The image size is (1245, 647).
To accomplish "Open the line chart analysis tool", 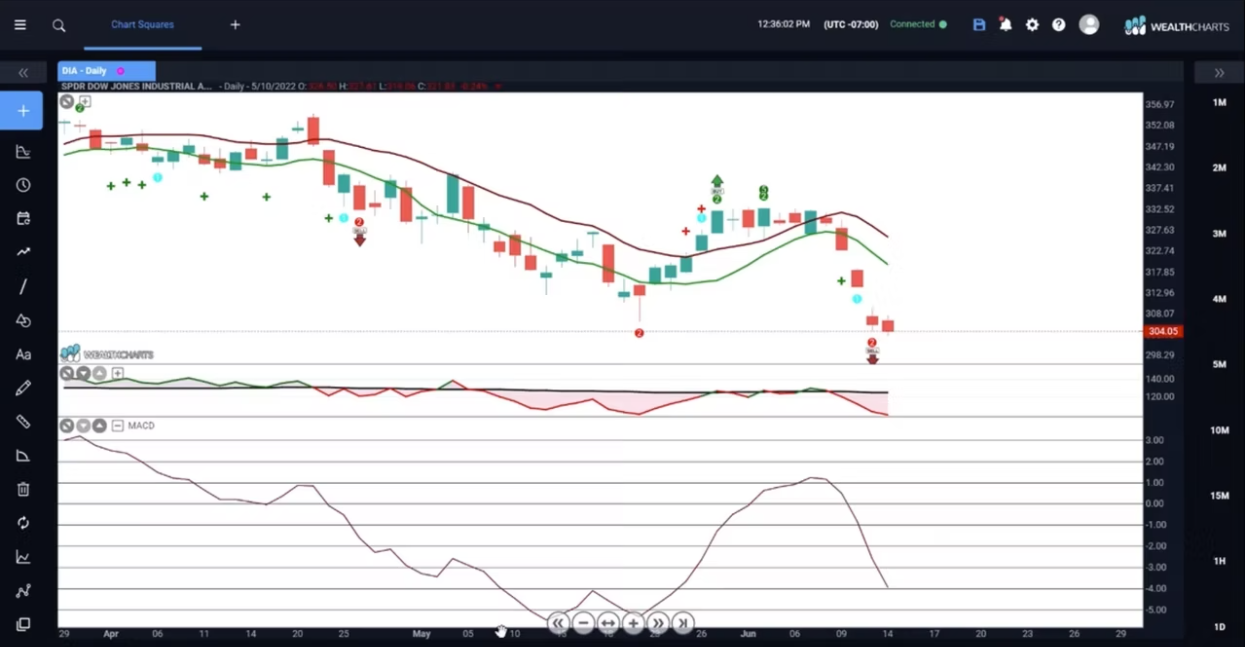I will (x=23, y=557).
